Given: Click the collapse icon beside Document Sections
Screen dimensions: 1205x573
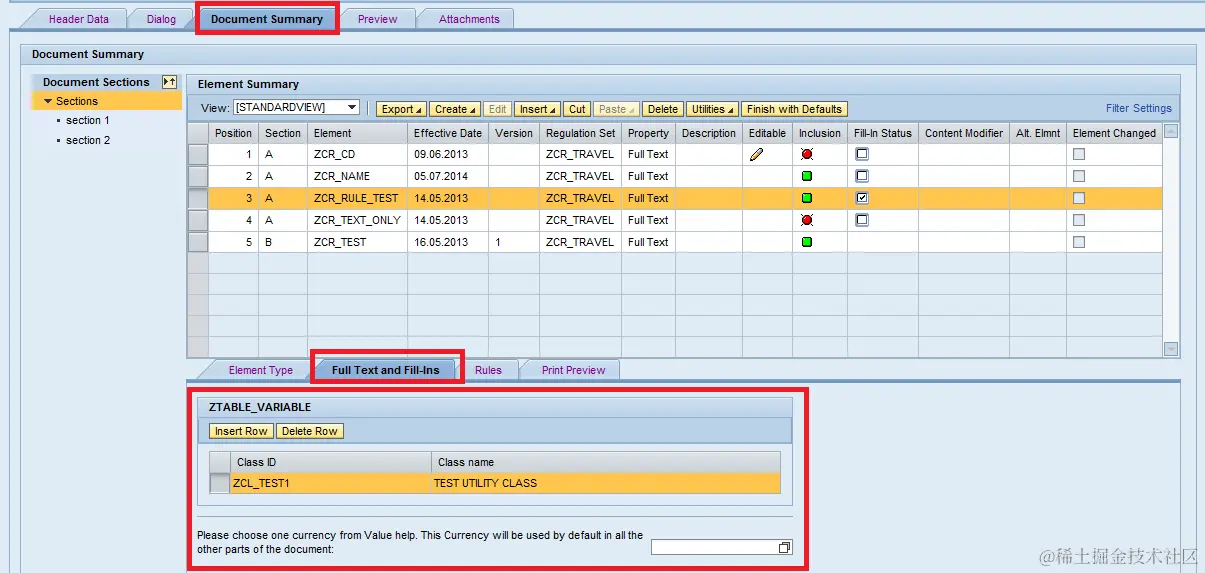Looking at the screenshot, I should (170, 82).
